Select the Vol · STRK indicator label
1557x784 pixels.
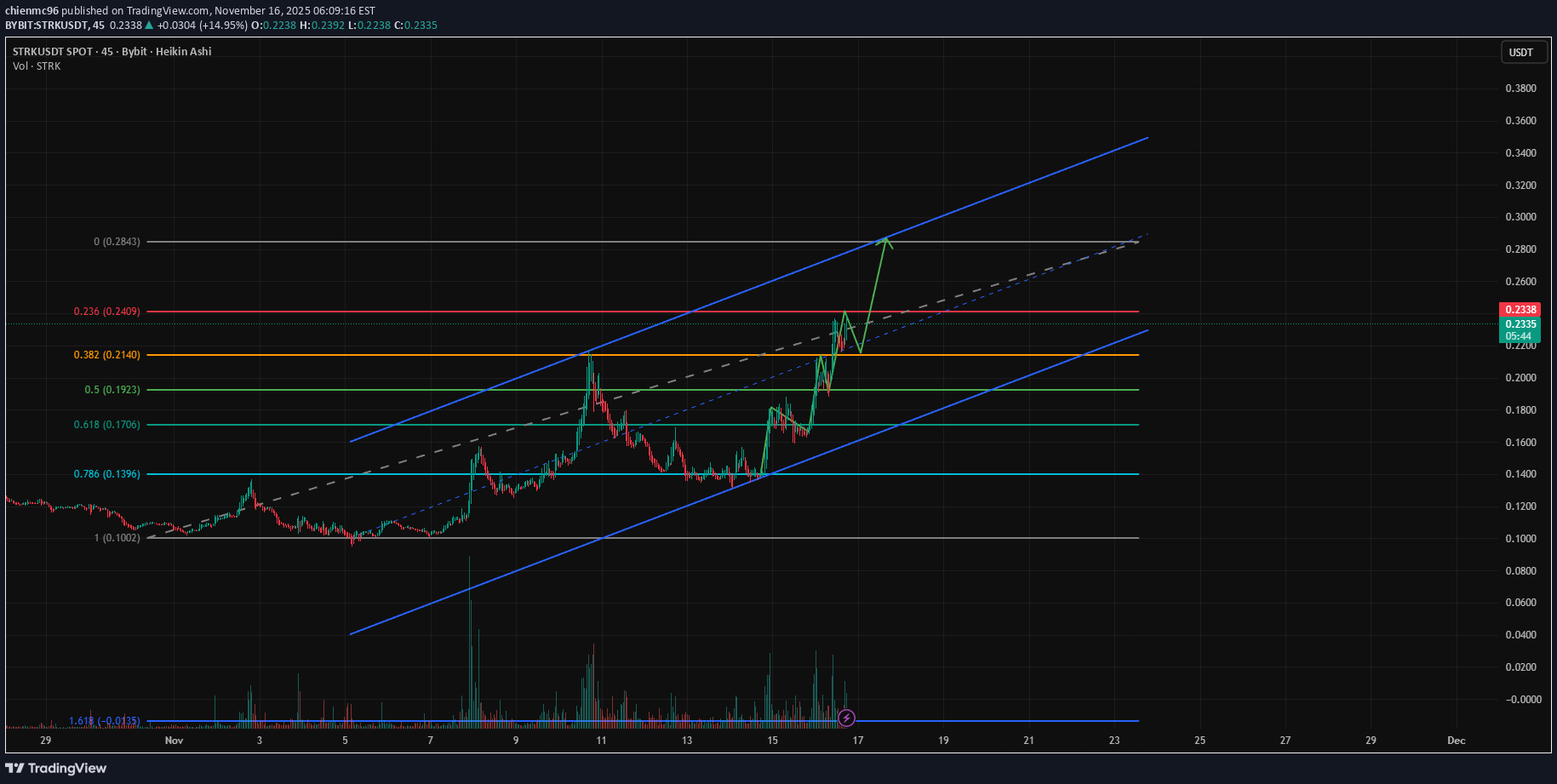tap(37, 66)
